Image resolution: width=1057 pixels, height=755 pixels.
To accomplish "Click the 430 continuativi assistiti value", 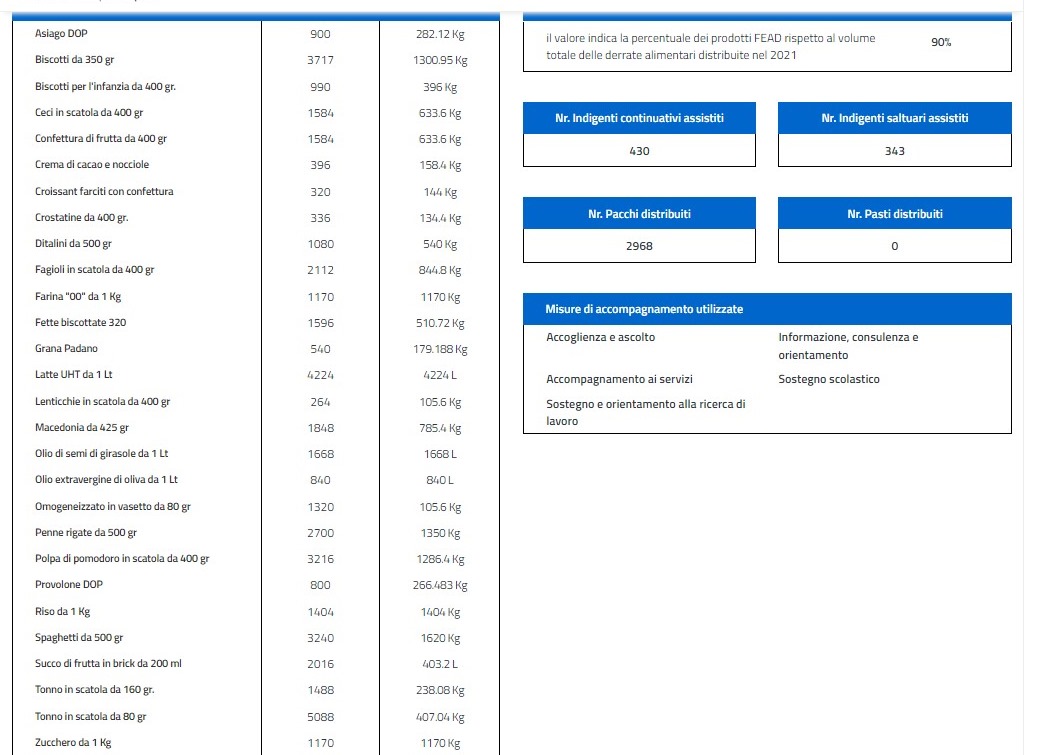I will pyautogui.click(x=639, y=151).
